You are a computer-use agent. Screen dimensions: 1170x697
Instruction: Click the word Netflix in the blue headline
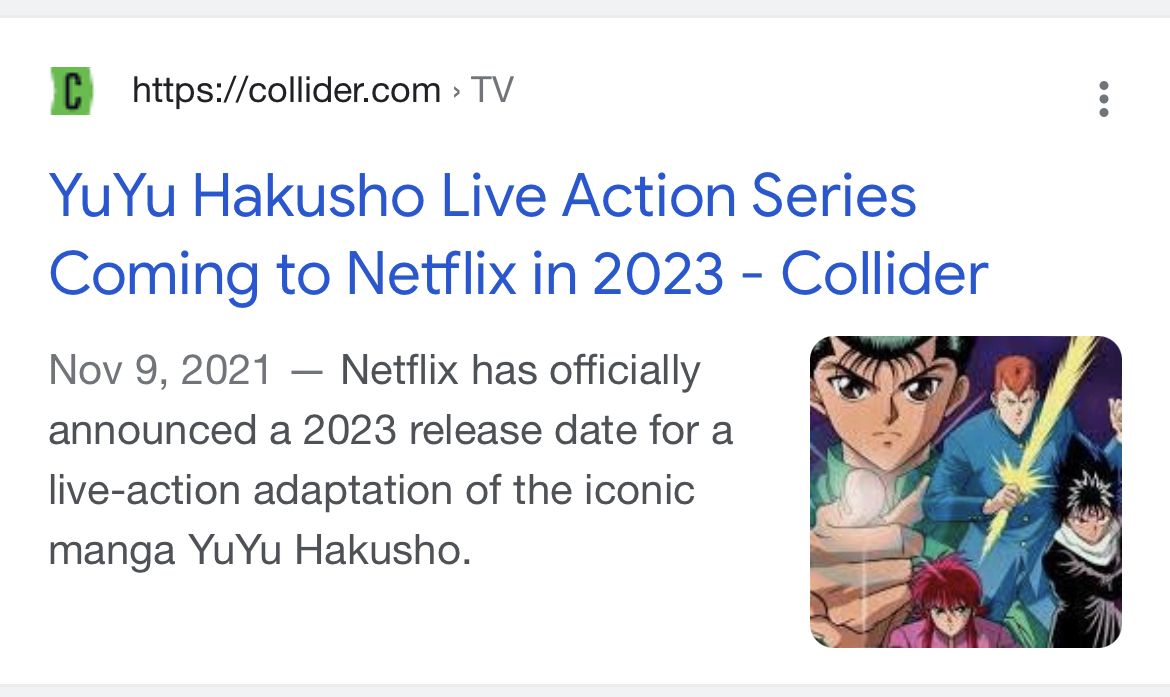[431, 274]
